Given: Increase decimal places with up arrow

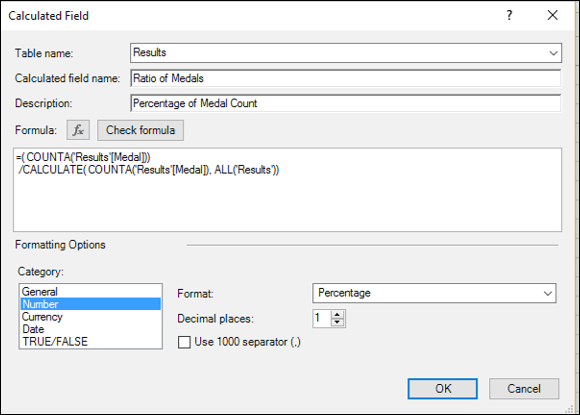Looking at the screenshot, I should pyautogui.click(x=337, y=315).
